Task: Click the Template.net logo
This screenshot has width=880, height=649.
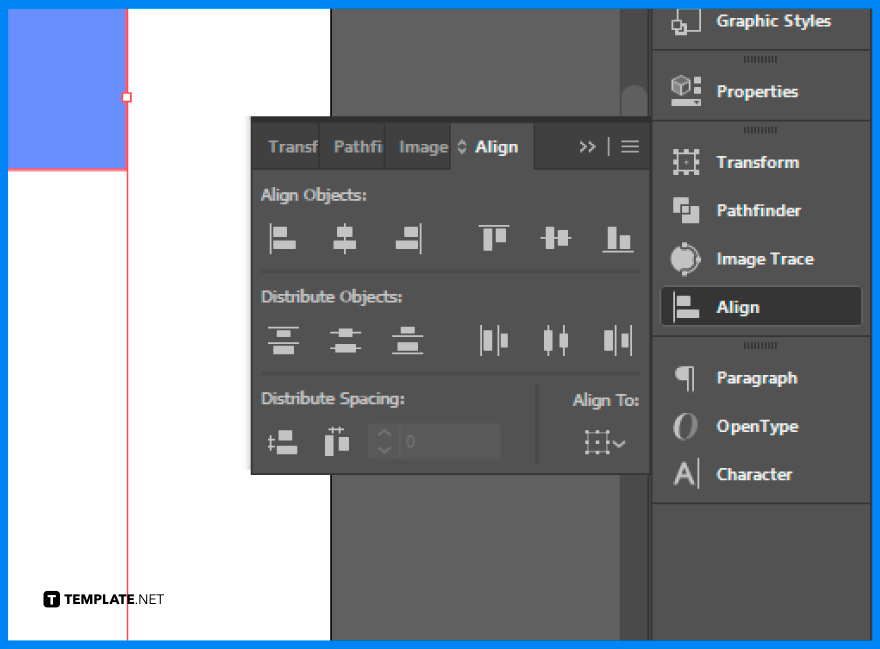Action: point(100,598)
